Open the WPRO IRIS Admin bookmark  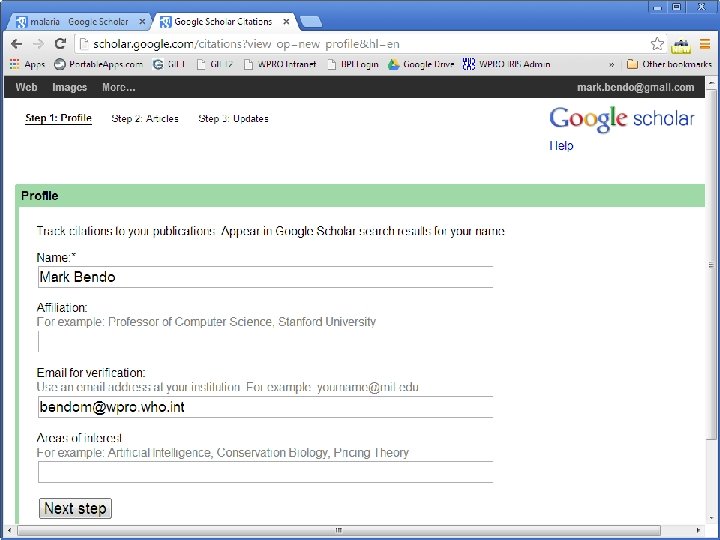click(506, 64)
